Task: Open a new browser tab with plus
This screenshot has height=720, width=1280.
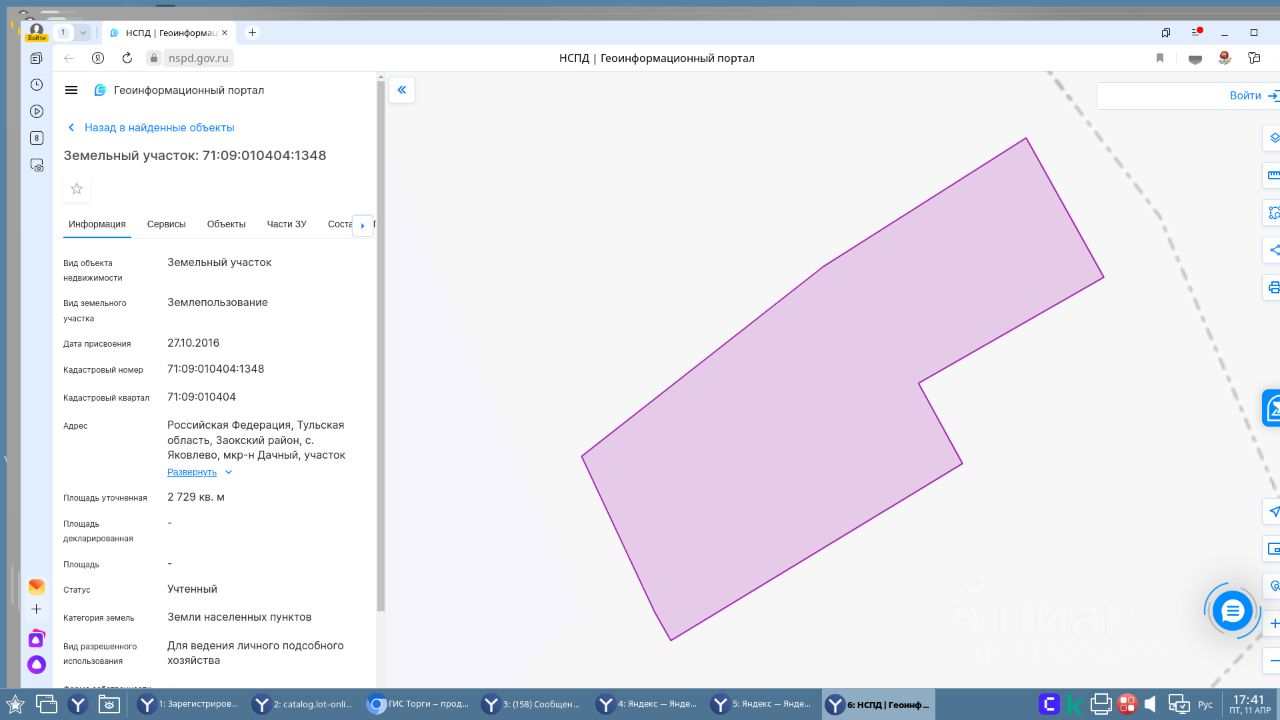Action: 252,32
